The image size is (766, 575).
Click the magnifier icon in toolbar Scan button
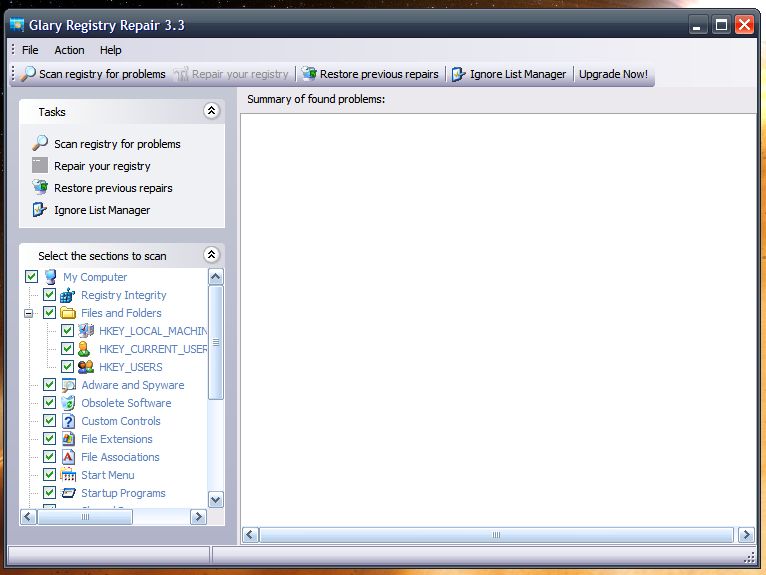coord(28,74)
